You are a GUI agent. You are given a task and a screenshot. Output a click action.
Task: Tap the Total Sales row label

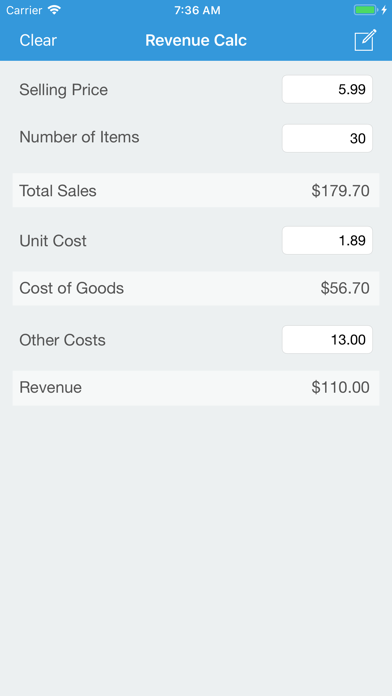pyautogui.click(x=58, y=191)
